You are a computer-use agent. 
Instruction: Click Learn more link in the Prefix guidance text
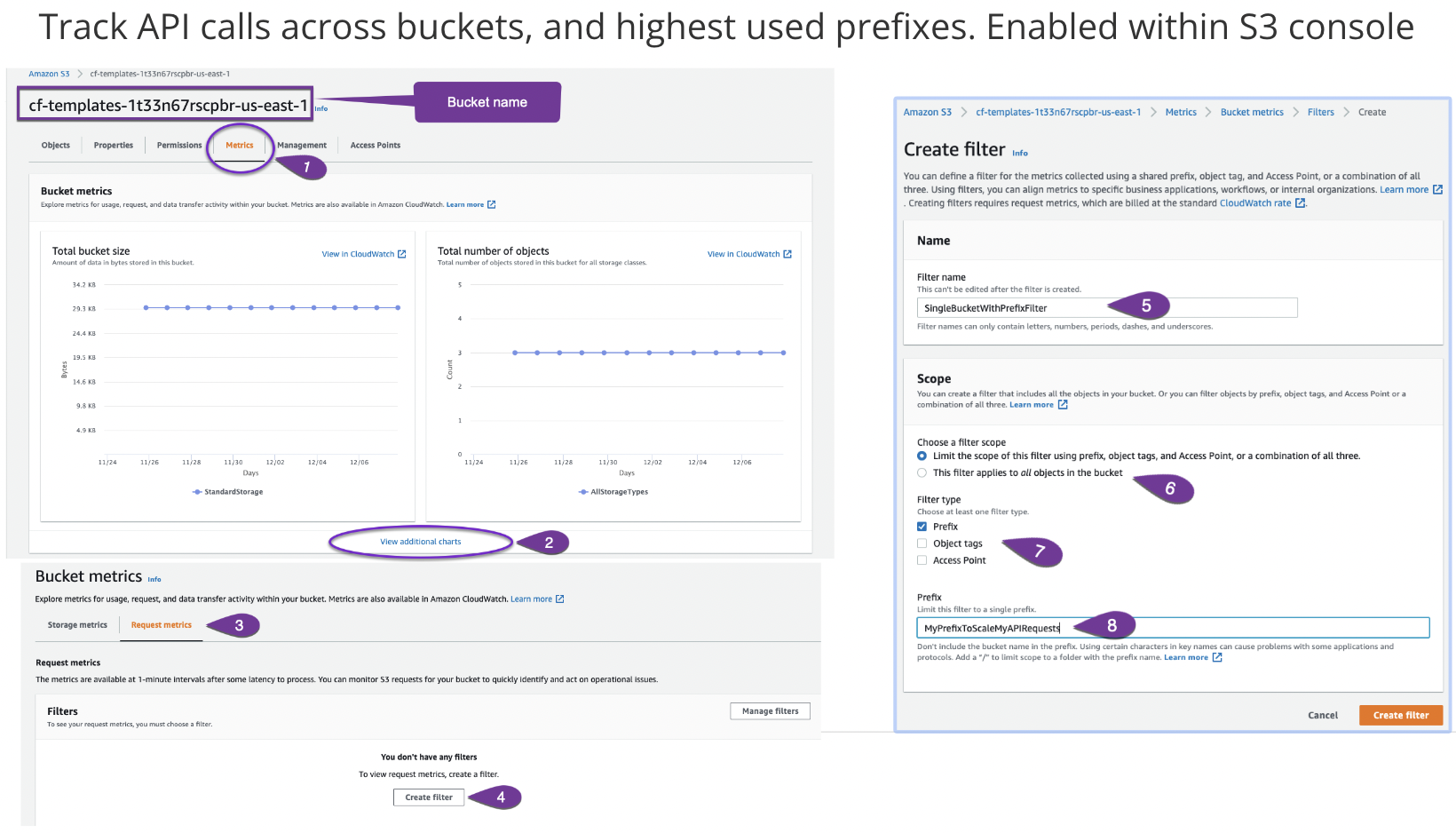tap(1188, 657)
